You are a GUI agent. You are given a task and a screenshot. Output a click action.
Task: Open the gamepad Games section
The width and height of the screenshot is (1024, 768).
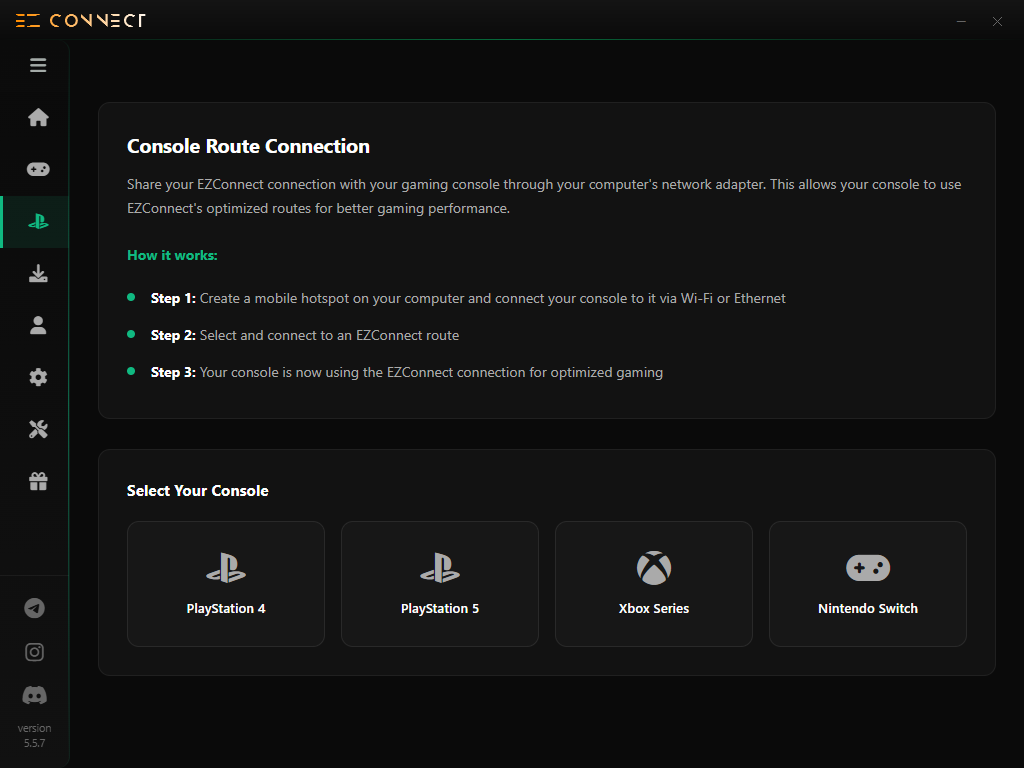coord(38,169)
